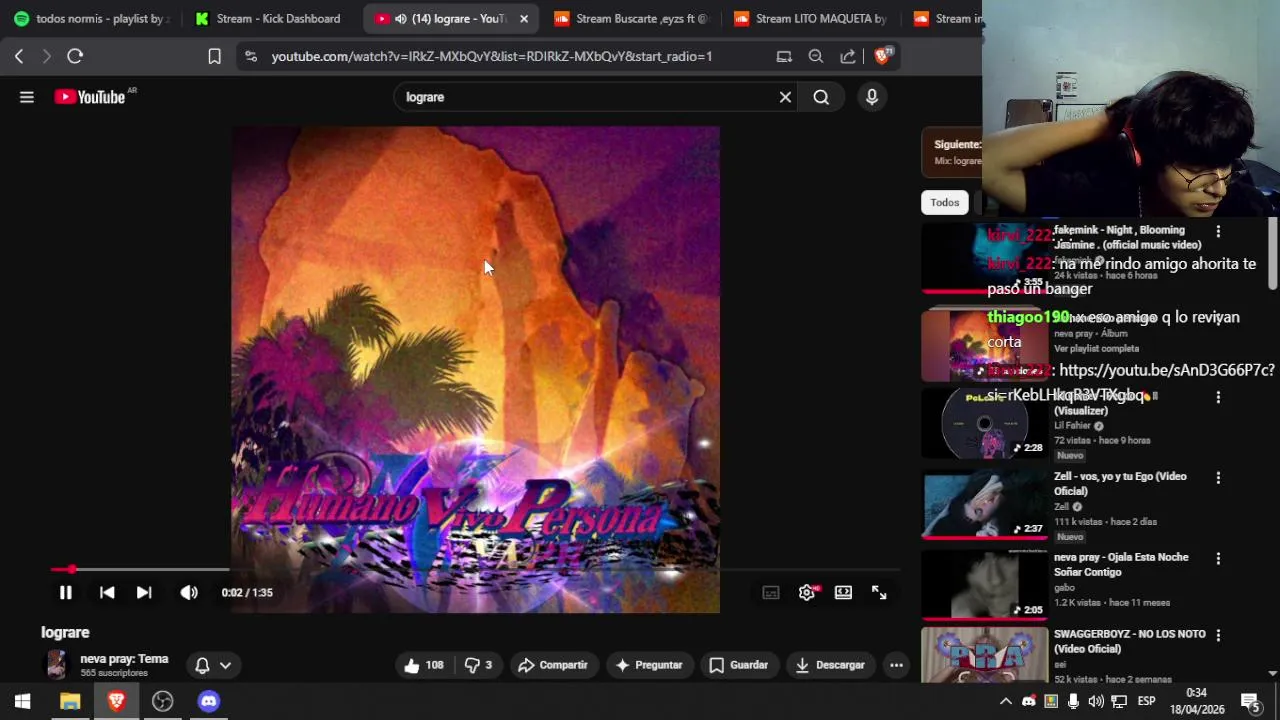The image size is (1280, 720).
Task: Run search with the magnifier button
Action: click(x=821, y=97)
